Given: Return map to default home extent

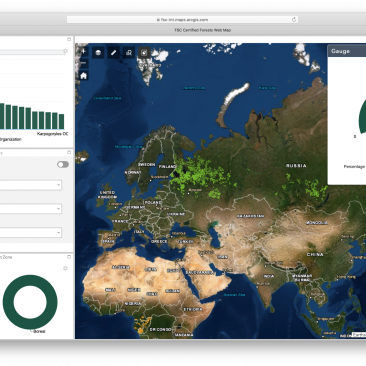Looking at the screenshot, I should (x=83, y=75).
